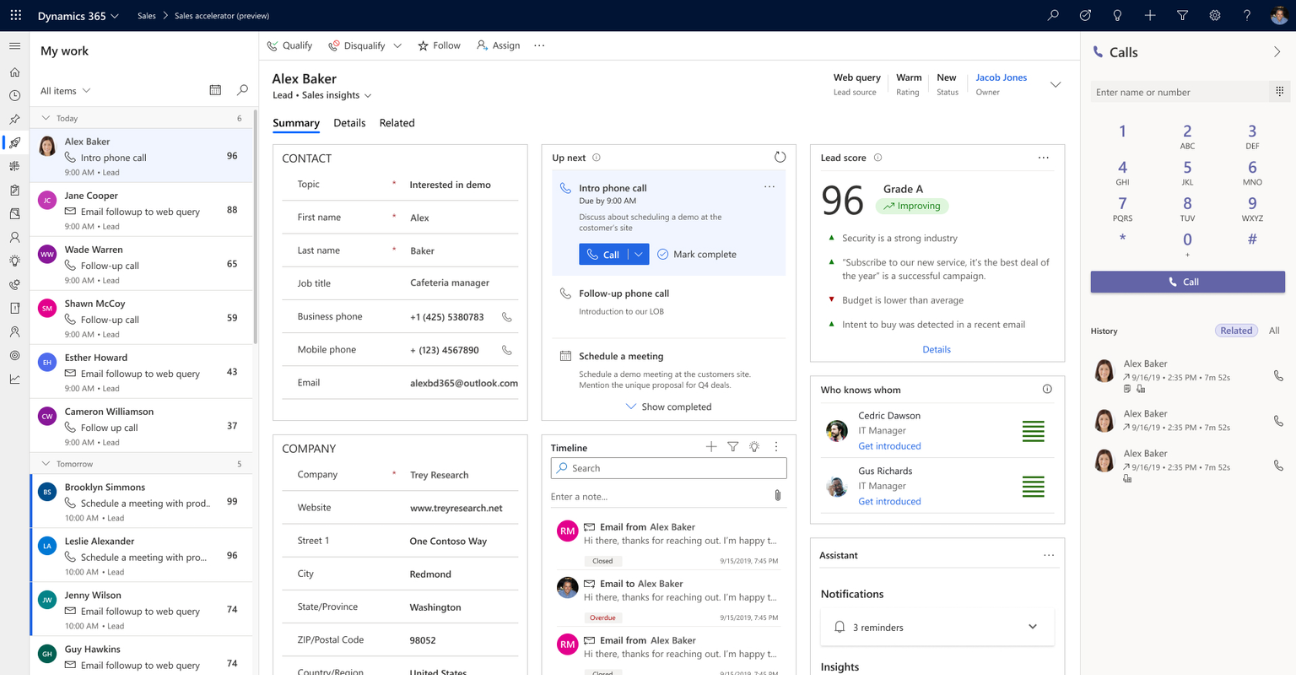Click the attachment paperclip in Timeline note

777,495
